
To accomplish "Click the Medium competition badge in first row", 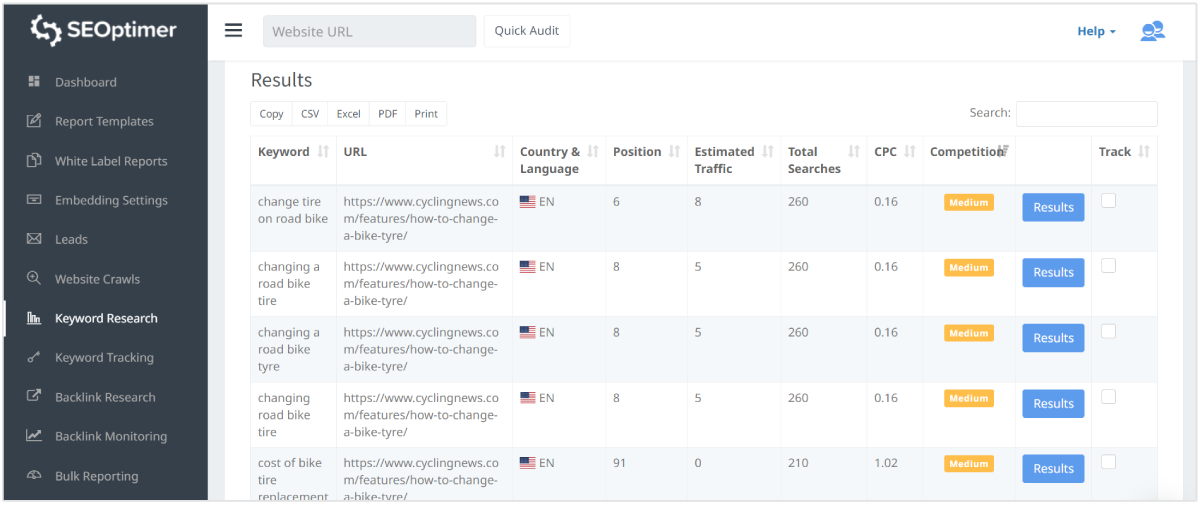I will (x=968, y=203).
